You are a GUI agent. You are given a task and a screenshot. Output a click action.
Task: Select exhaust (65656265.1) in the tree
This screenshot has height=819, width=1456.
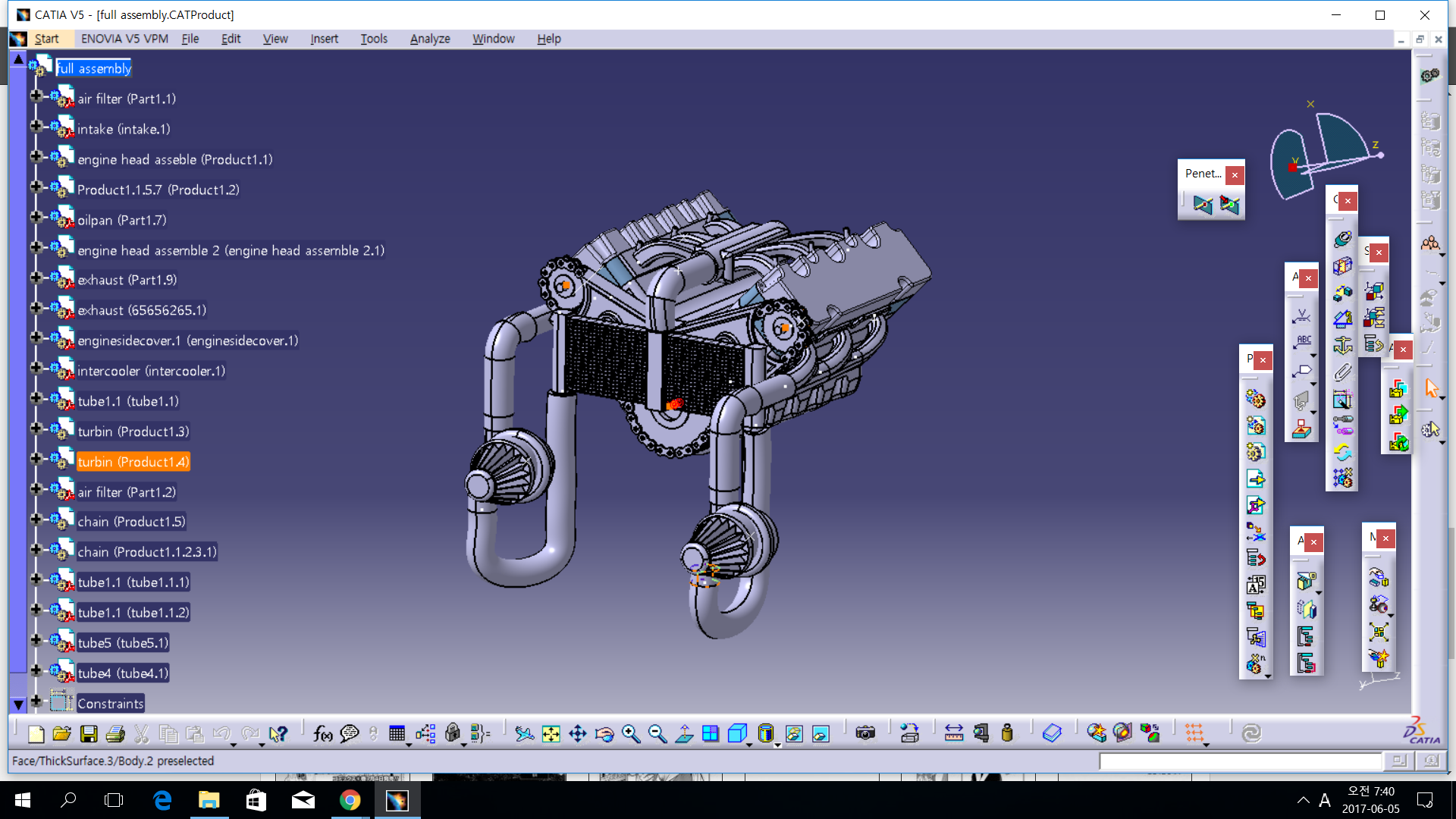point(142,310)
